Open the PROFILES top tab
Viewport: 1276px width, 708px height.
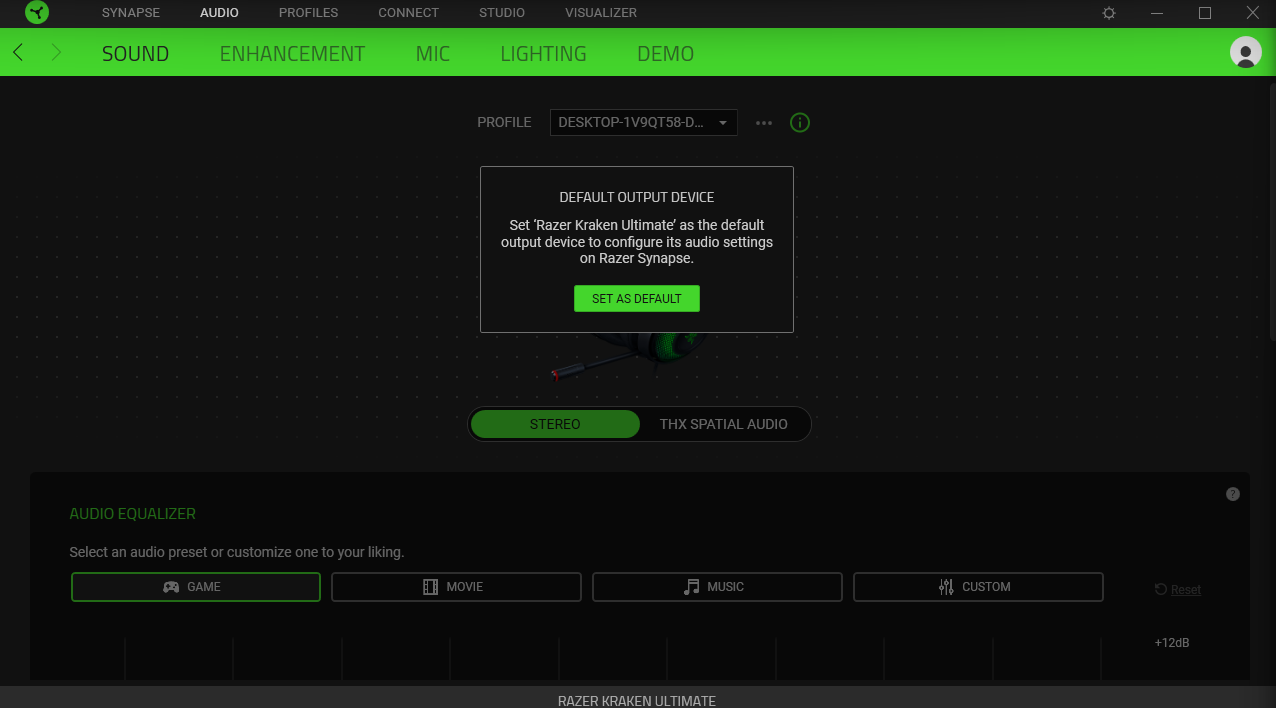pos(308,13)
